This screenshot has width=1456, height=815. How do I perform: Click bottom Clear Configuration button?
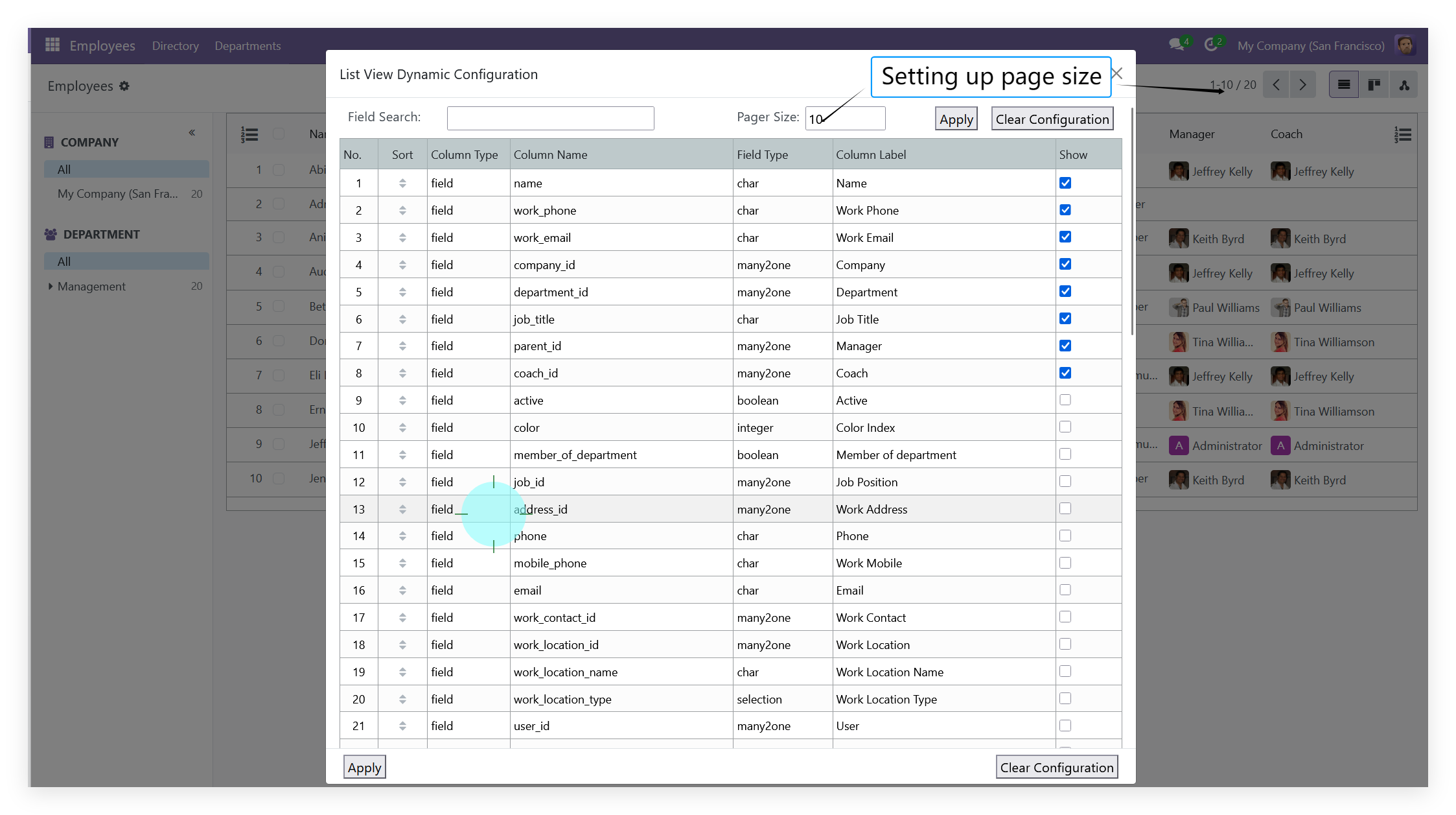pyautogui.click(x=1057, y=767)
